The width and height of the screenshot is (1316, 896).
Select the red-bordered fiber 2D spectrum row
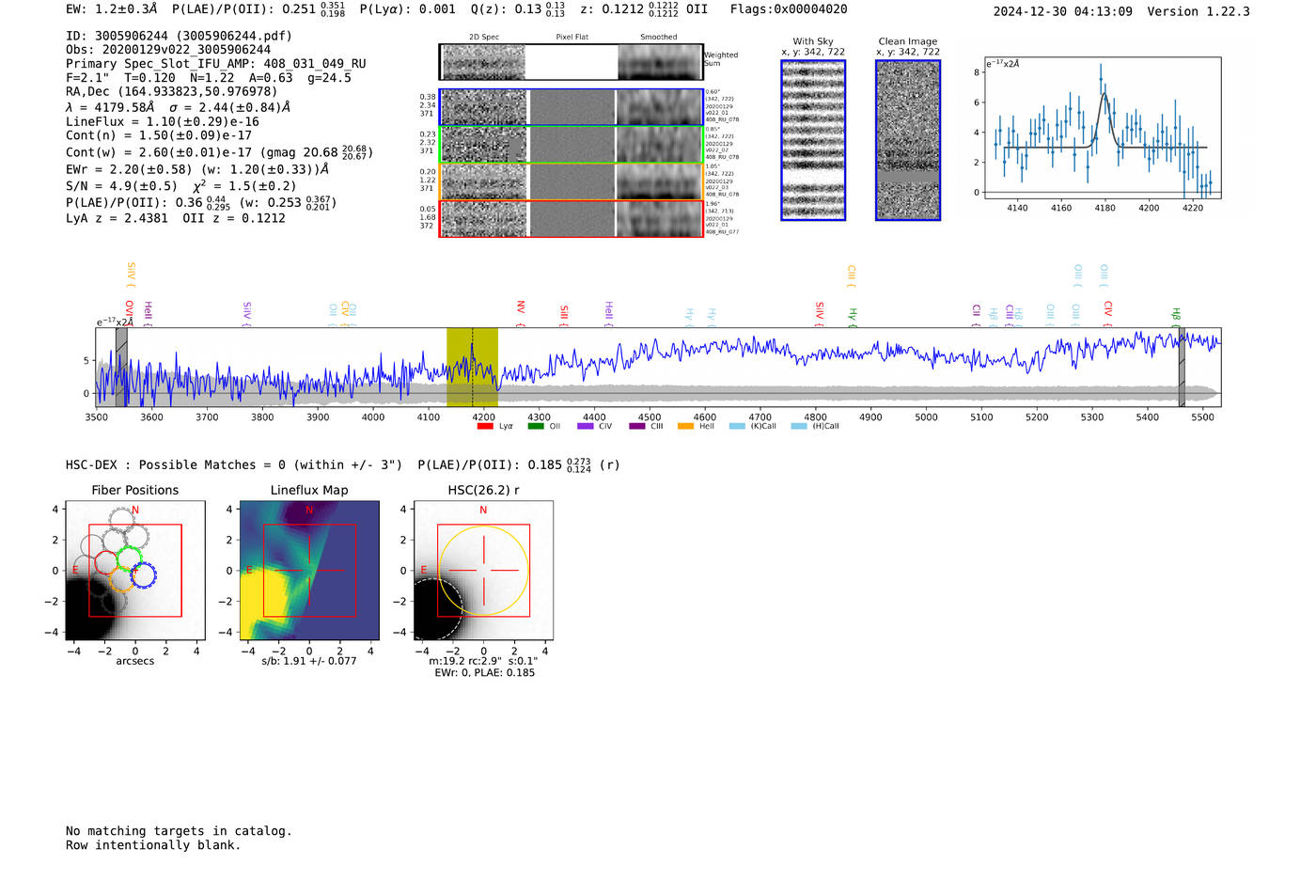click(571, 219)
